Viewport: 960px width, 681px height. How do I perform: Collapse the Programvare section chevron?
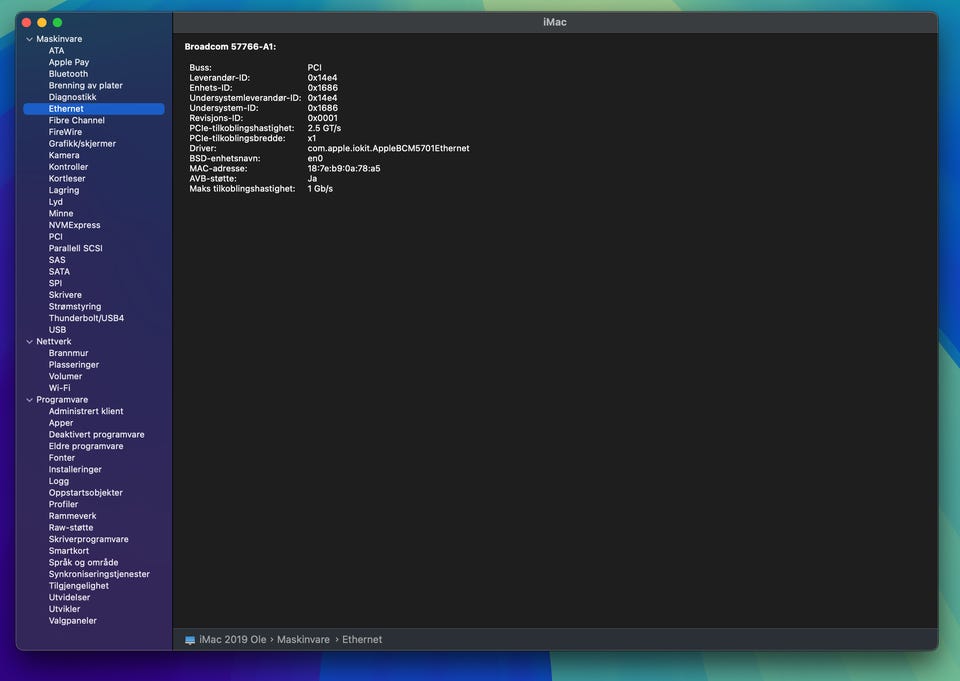(x=29, y=400)
